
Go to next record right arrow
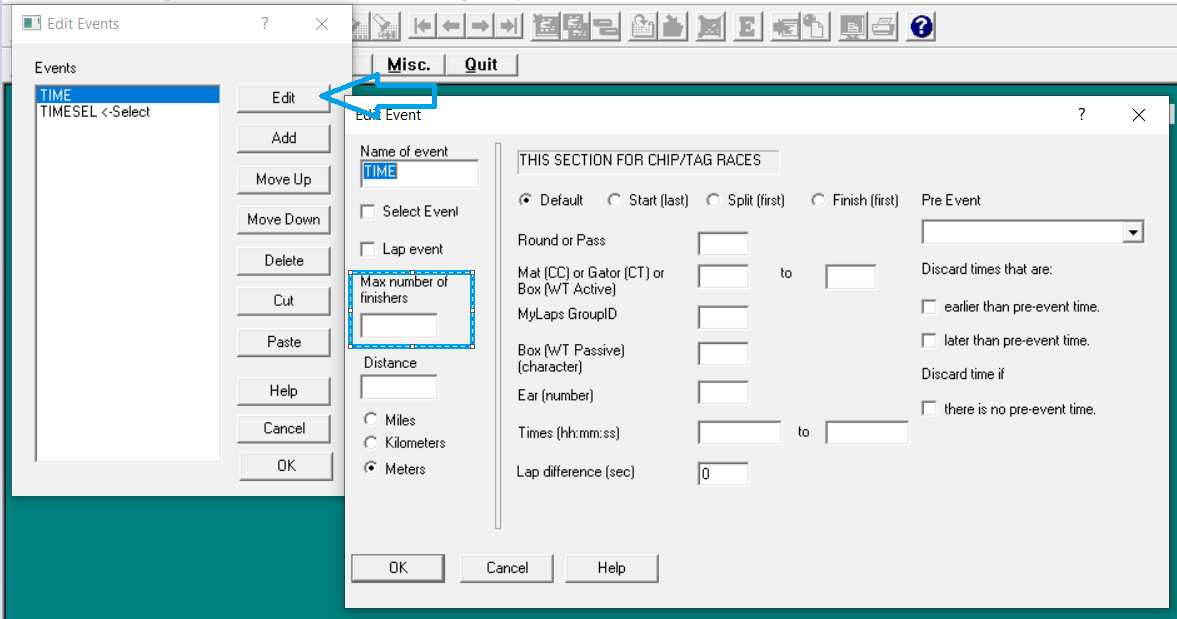[x=480, y=27]
